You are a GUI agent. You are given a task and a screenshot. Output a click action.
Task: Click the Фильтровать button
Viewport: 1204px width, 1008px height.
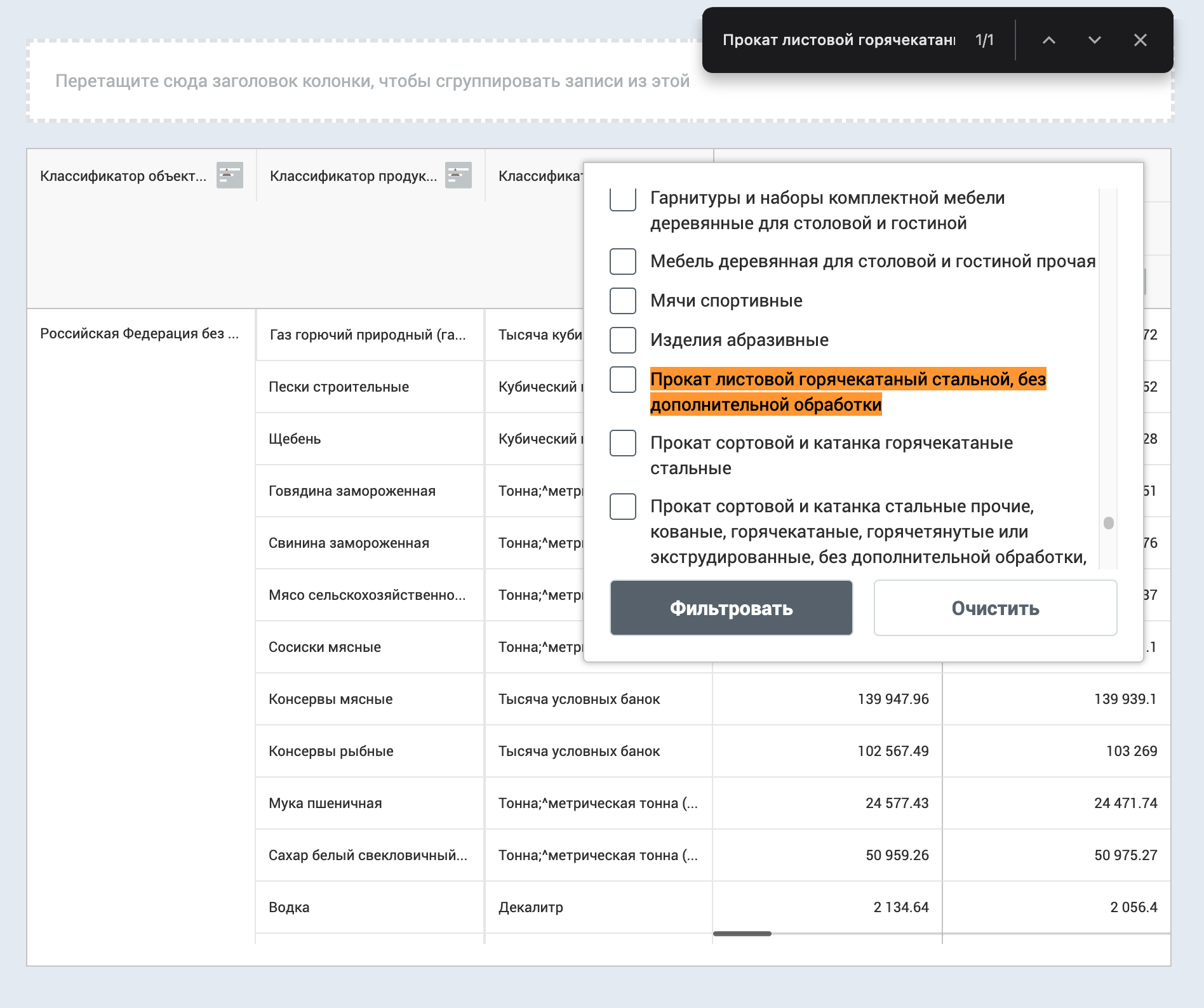pos(731,608)
